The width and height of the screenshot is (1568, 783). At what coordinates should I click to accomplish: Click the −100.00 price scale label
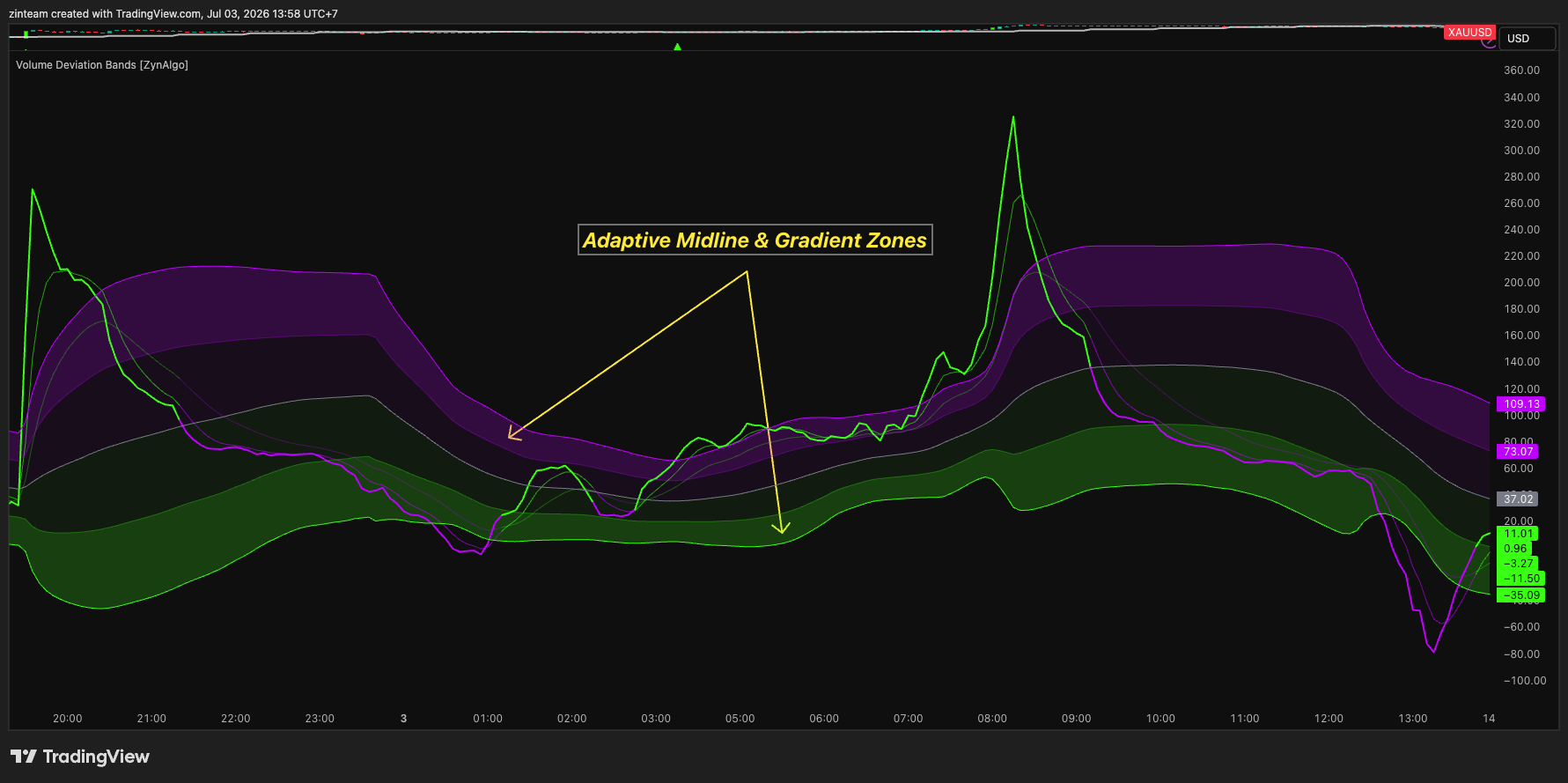tap(1524, 681)
